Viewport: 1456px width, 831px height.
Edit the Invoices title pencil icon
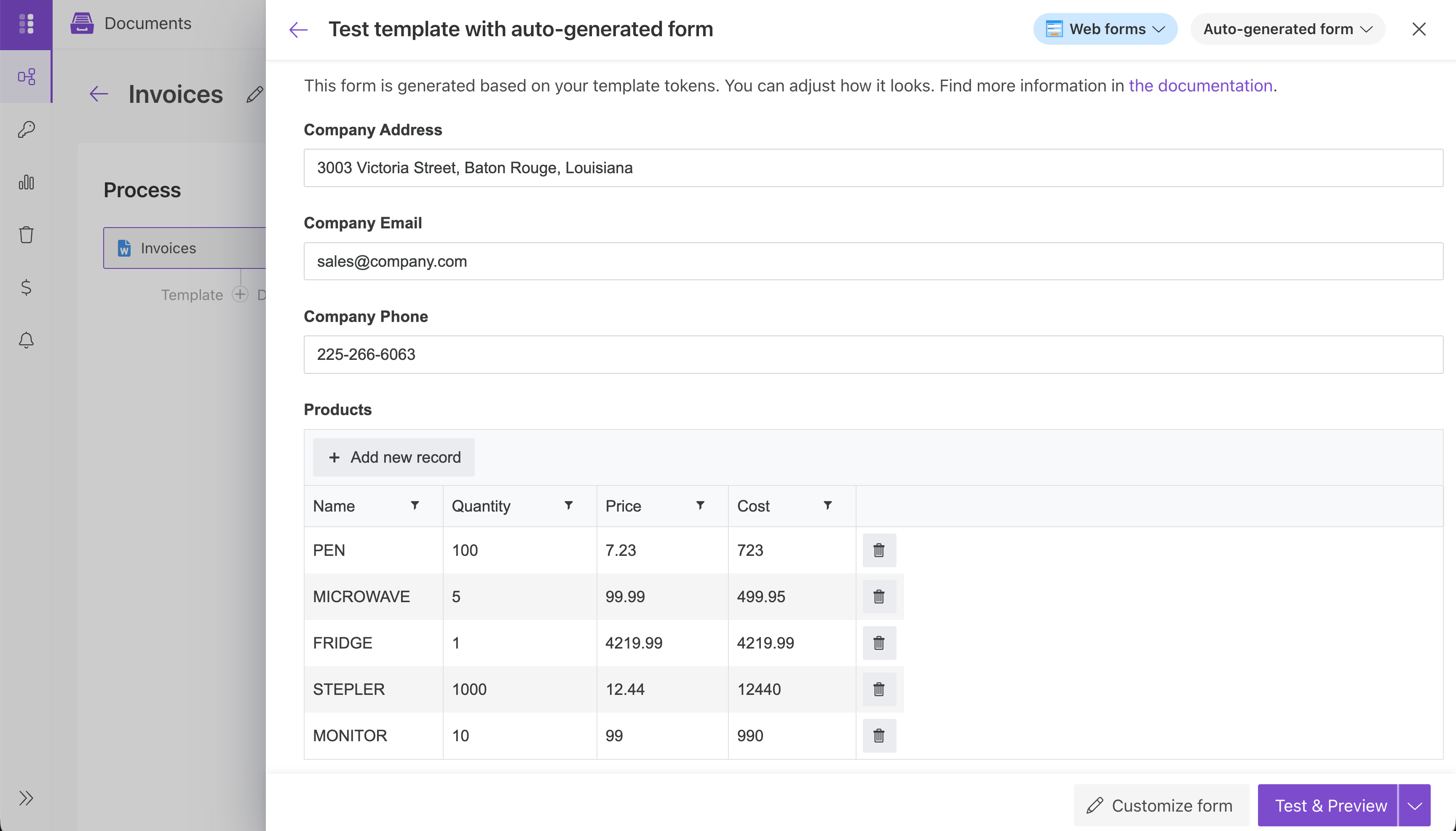tap(255, 94)
